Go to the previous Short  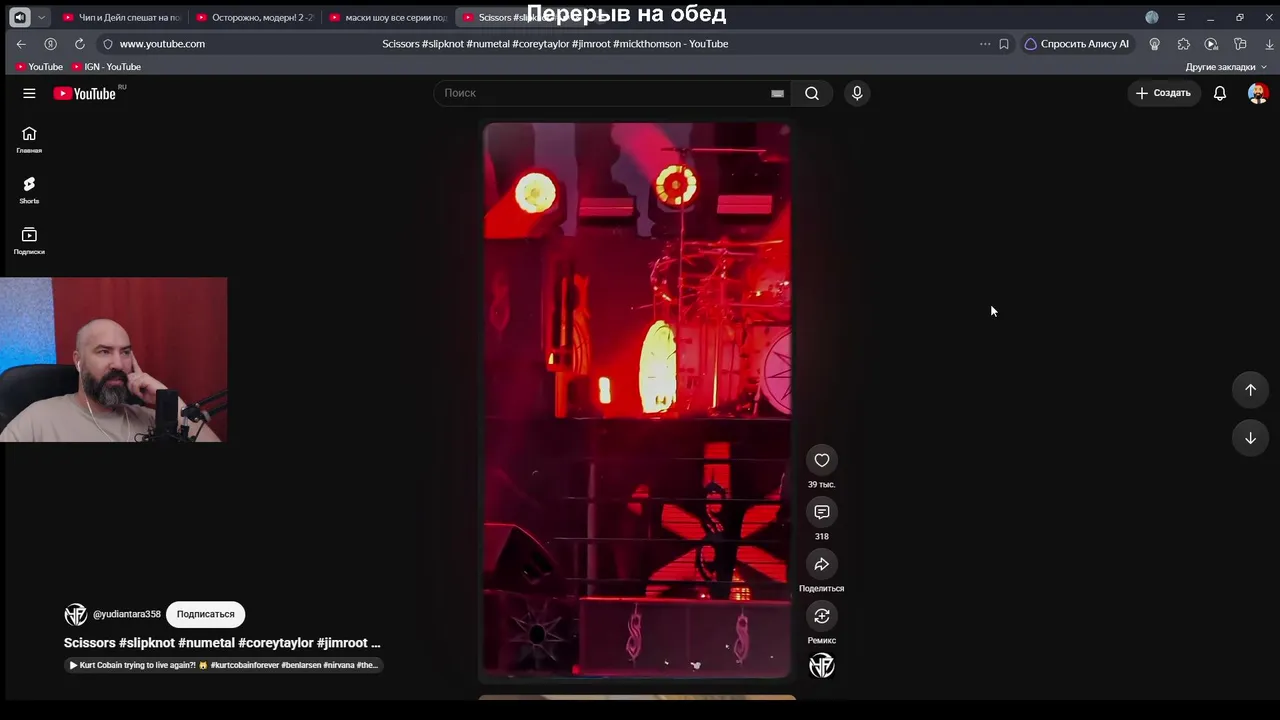(x=1250, y=390)
